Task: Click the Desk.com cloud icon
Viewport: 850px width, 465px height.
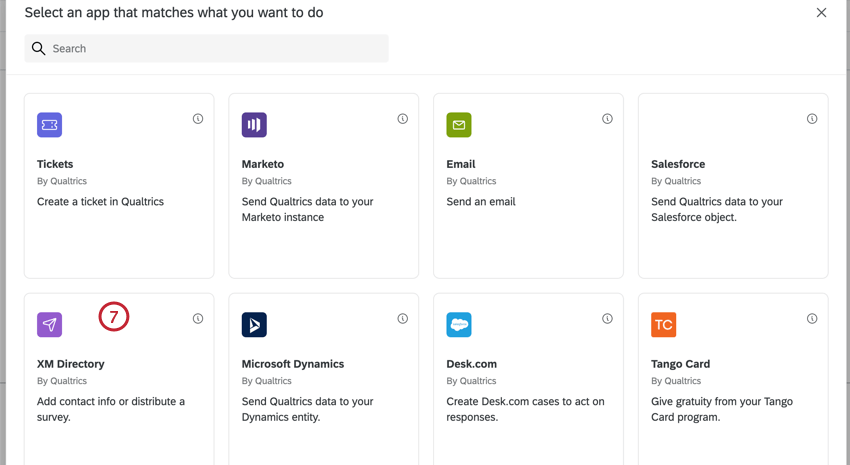Action: 459,325
